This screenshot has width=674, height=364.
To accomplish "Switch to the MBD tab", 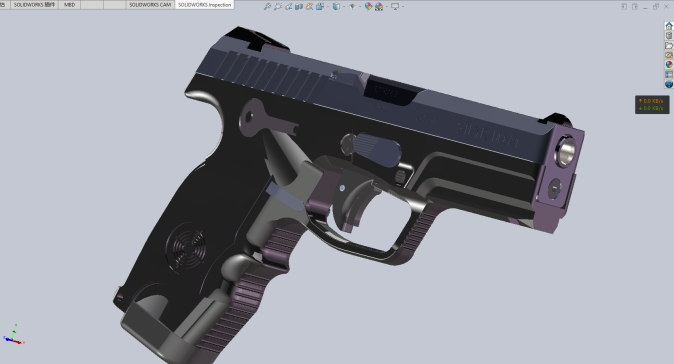I will click(x=69, y=5).
